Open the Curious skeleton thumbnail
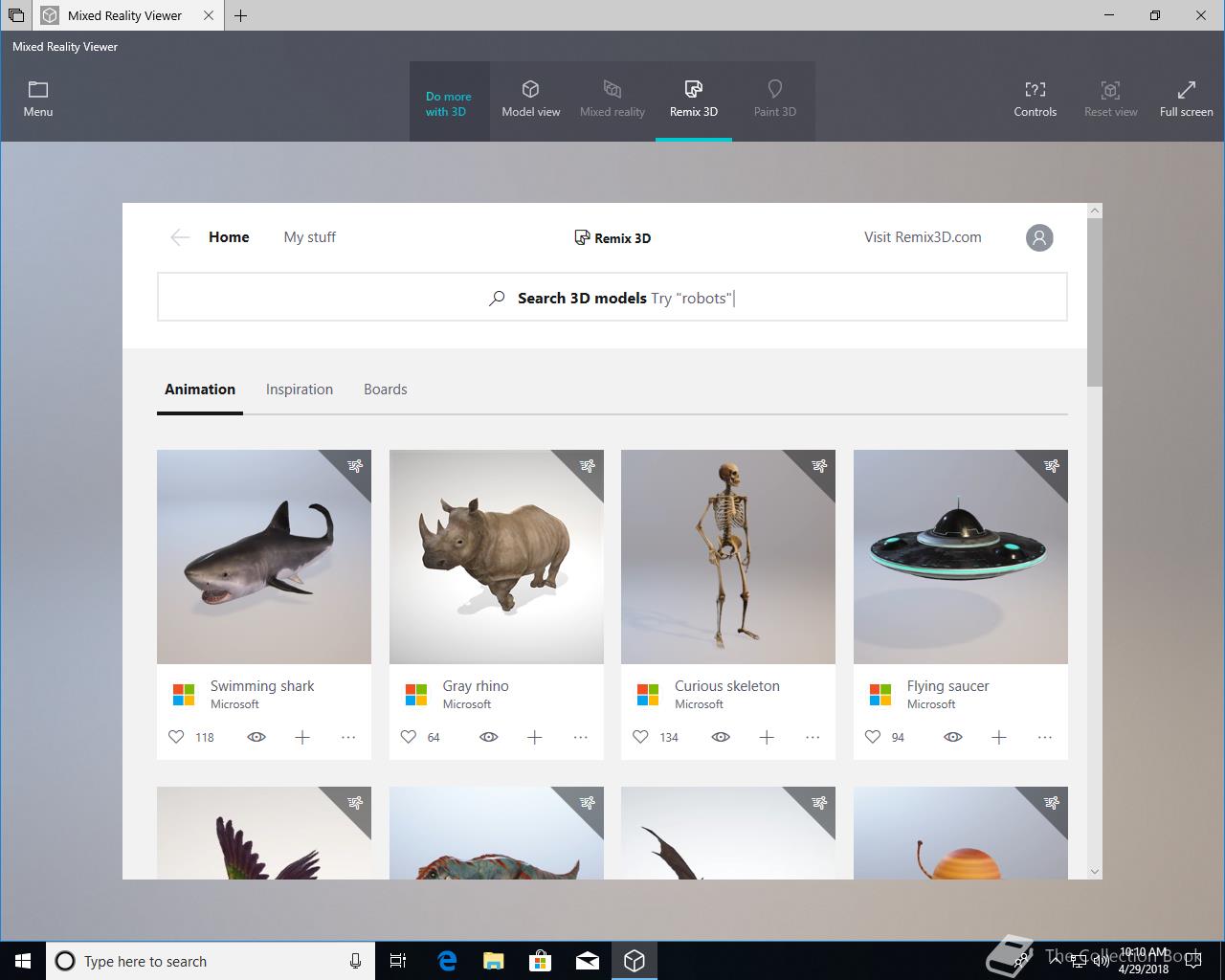The height and width of the screenshot is (980, 1225). (x=728, y=557)
